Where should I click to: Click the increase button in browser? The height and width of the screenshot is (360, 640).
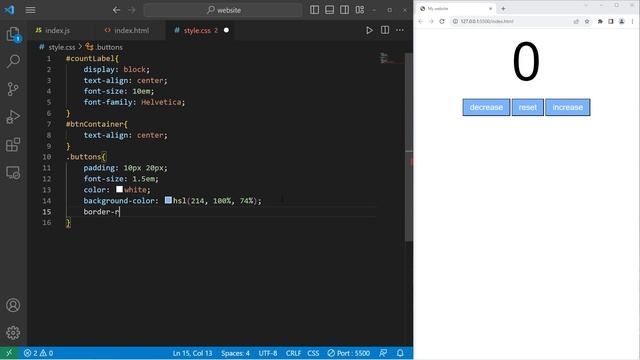click(568, 107)
